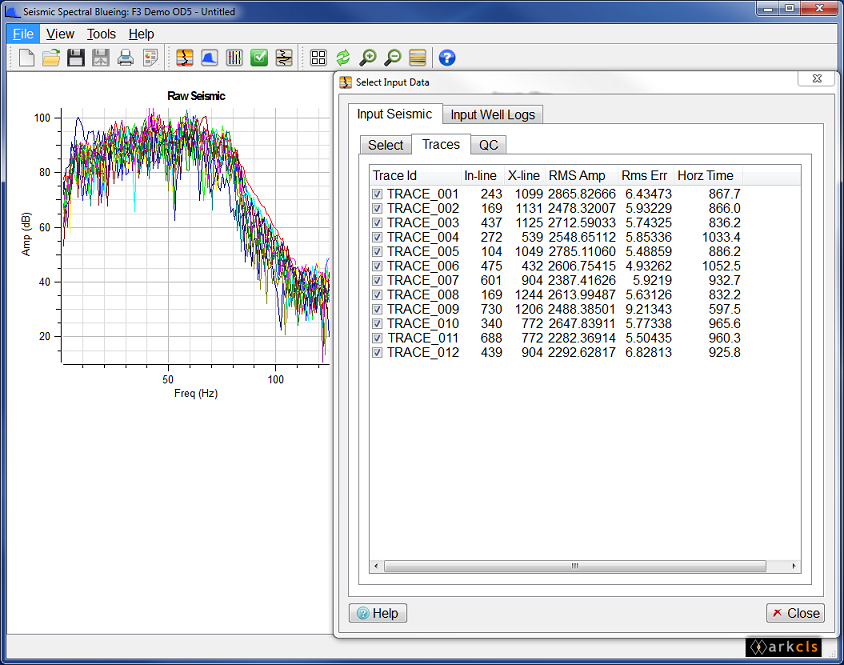844x665 pixels.
Task: Click the blue spectrum shape toolbar icon
Action: tap(209, 58)
